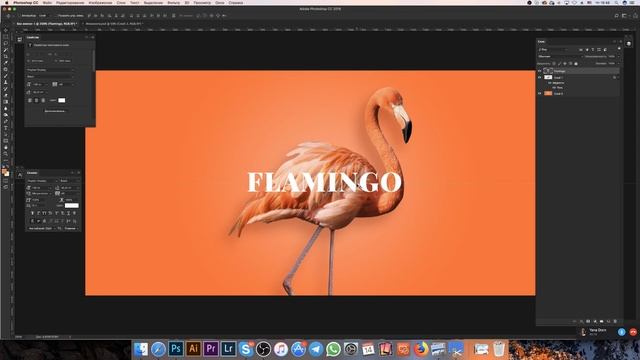Open the Слои menu
Viewport: 640px width, 360px height.
click(121, 3)
